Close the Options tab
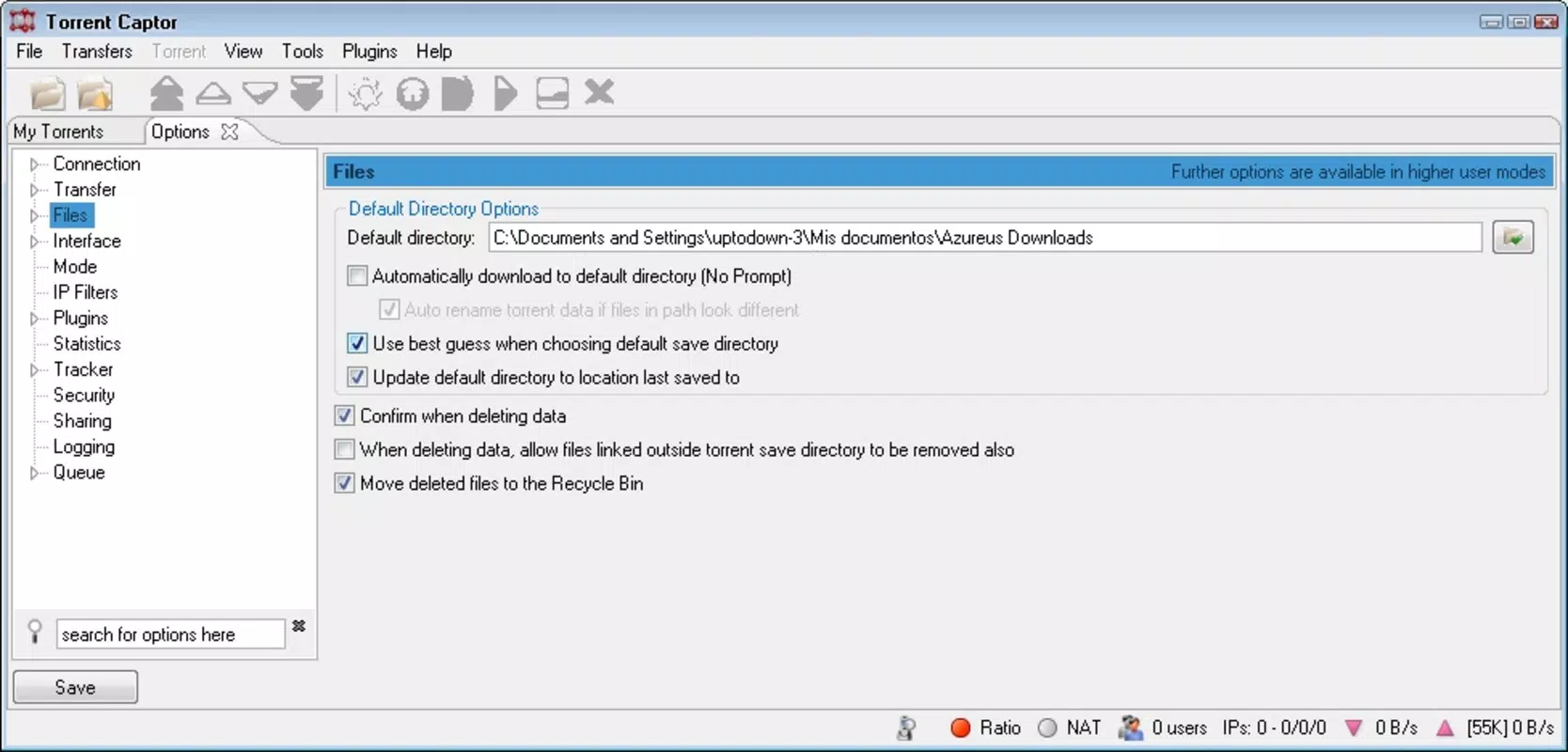The width and height of the screenshot is (1568, 752). tap(229, 132)
